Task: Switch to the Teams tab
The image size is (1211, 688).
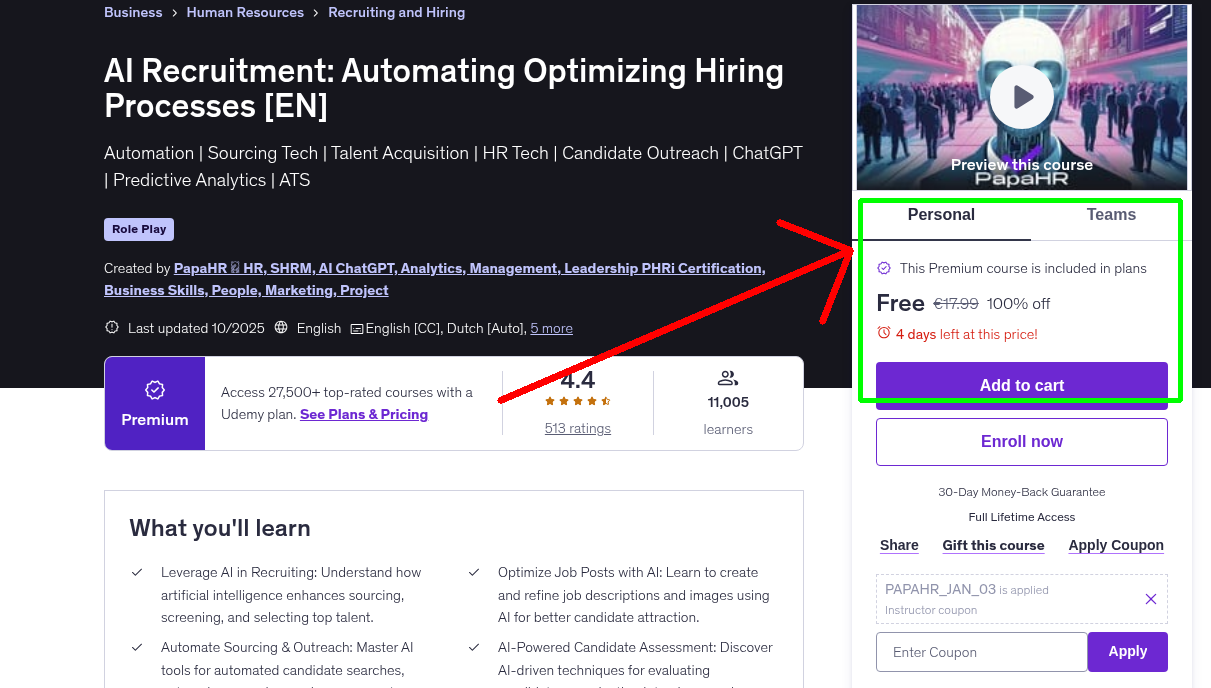Action: click(1111, 214)
